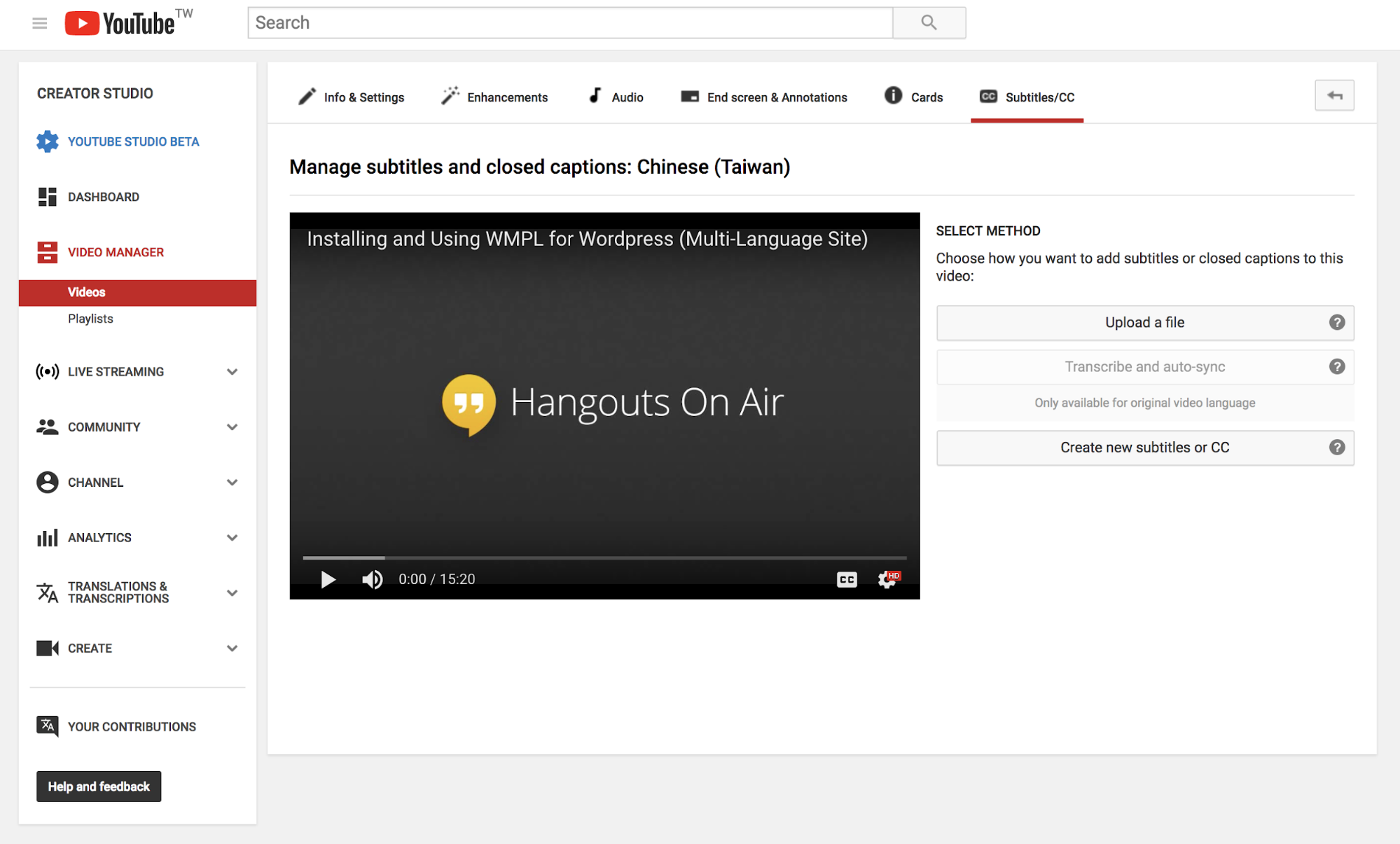
Task: Open help for Create new subtitles
Action: (x=1336, y=447)
